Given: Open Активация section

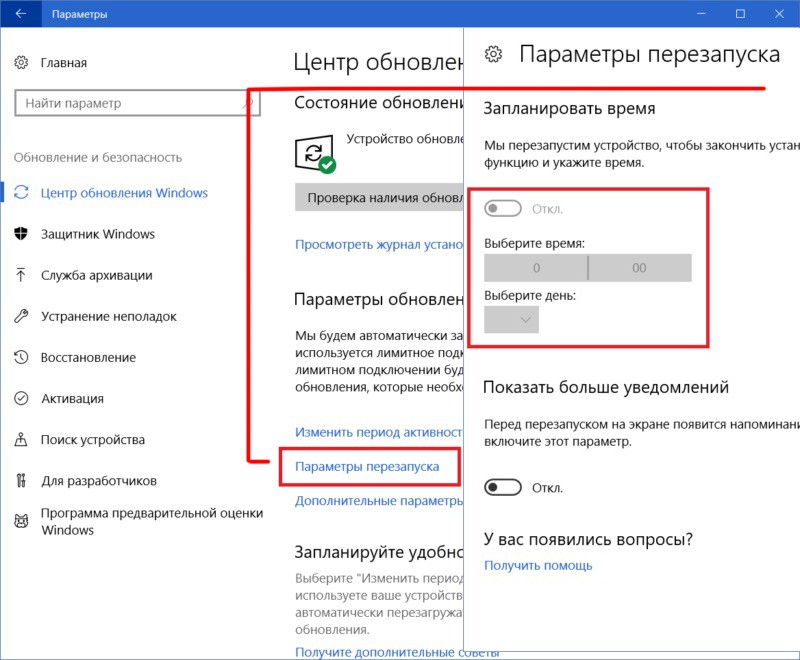Looking at the screenshot, I should click(x=72, y=399).
